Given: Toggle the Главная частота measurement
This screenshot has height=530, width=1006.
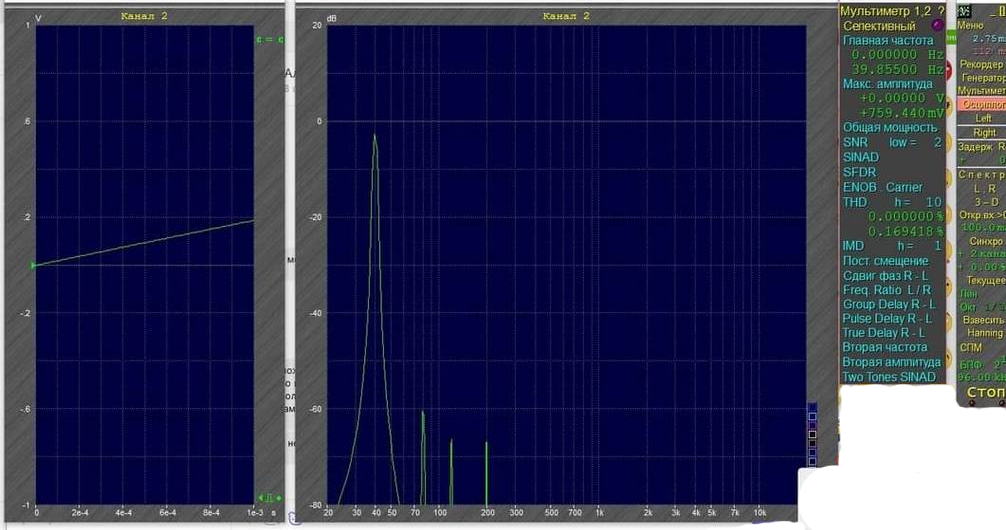Looking at the screenshot, I should point(888,40).
